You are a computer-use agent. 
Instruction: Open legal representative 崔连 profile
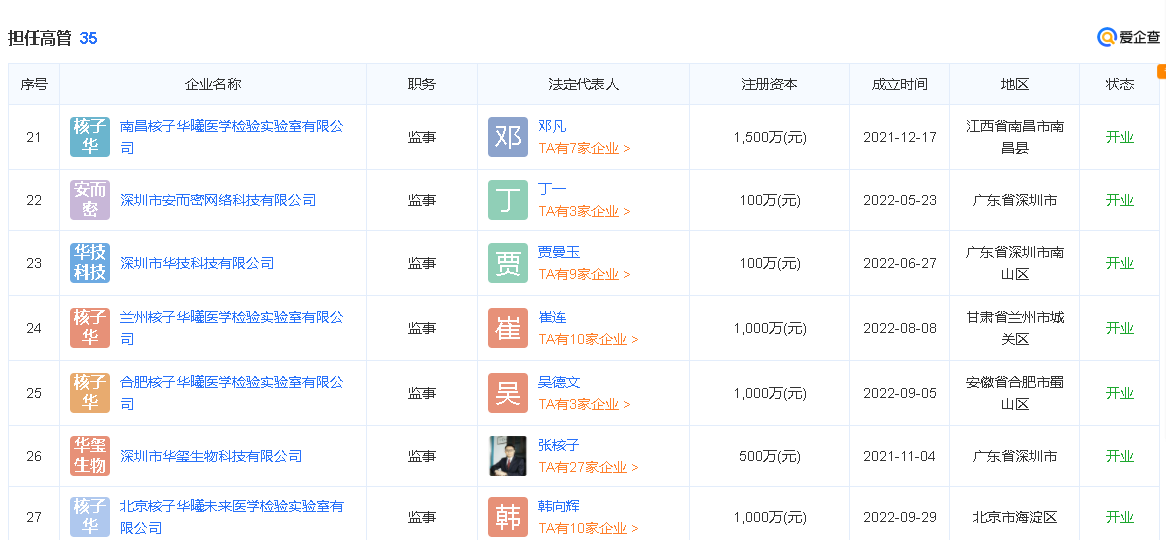pyautogui.click(x=552, y=318)
